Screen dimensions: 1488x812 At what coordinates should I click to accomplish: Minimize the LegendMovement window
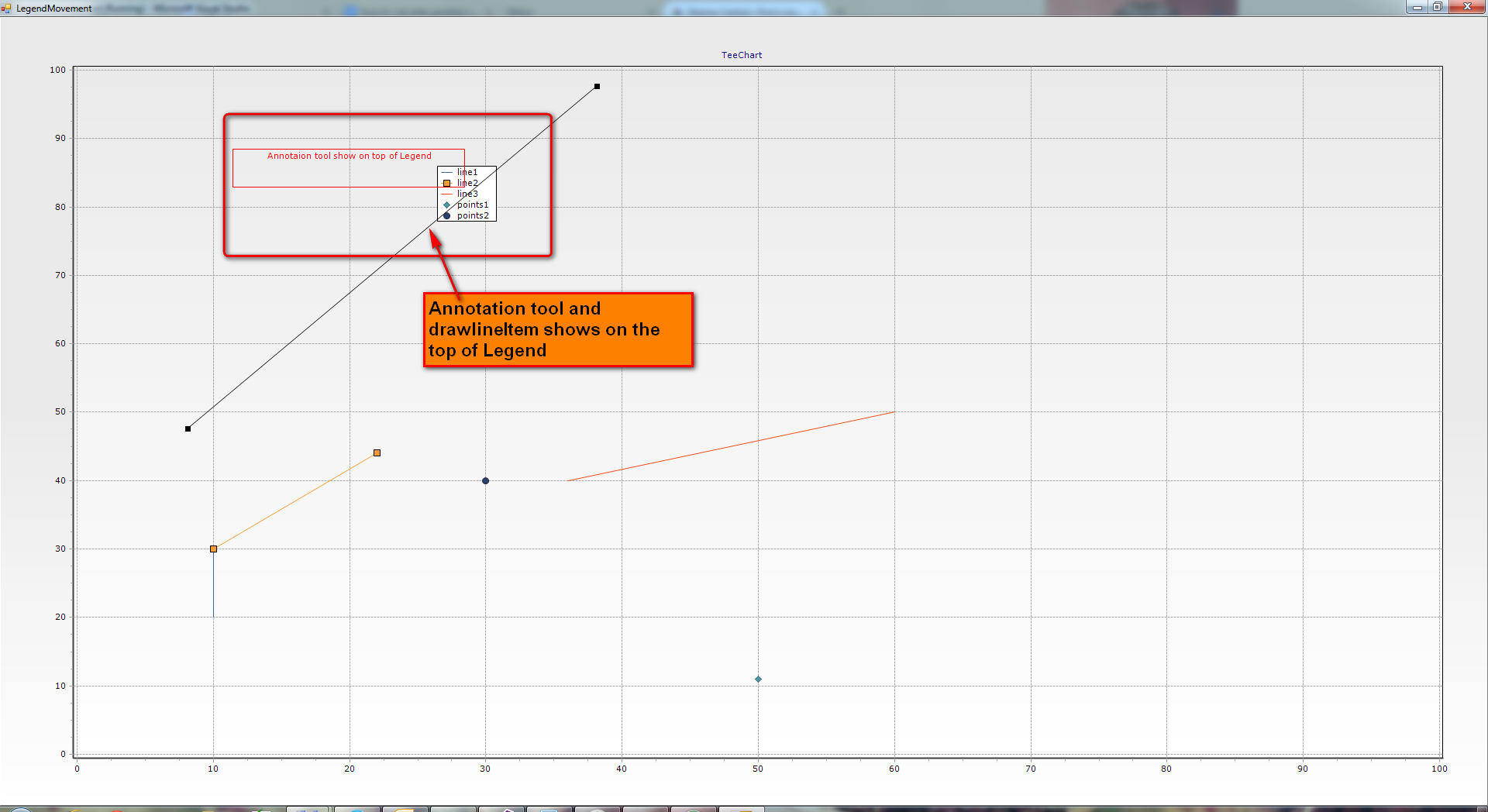click(1417, 7)
